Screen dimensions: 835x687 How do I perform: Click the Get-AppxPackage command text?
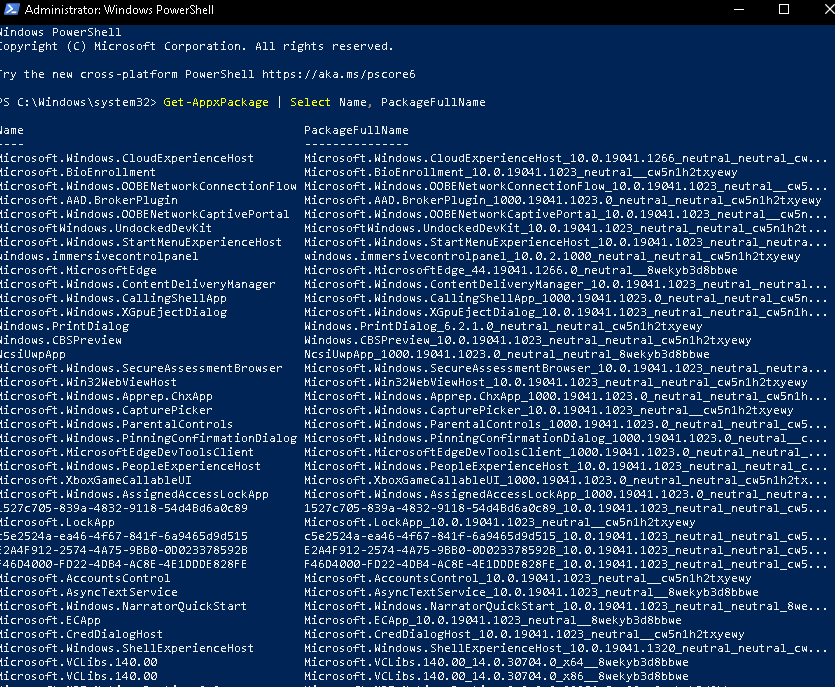(216, 102)
